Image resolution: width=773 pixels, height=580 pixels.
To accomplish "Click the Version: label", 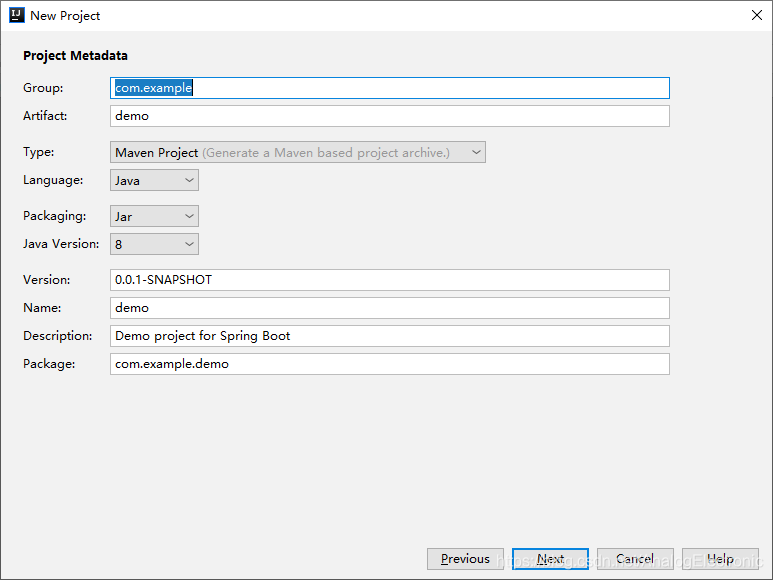I will click(46, 280).
